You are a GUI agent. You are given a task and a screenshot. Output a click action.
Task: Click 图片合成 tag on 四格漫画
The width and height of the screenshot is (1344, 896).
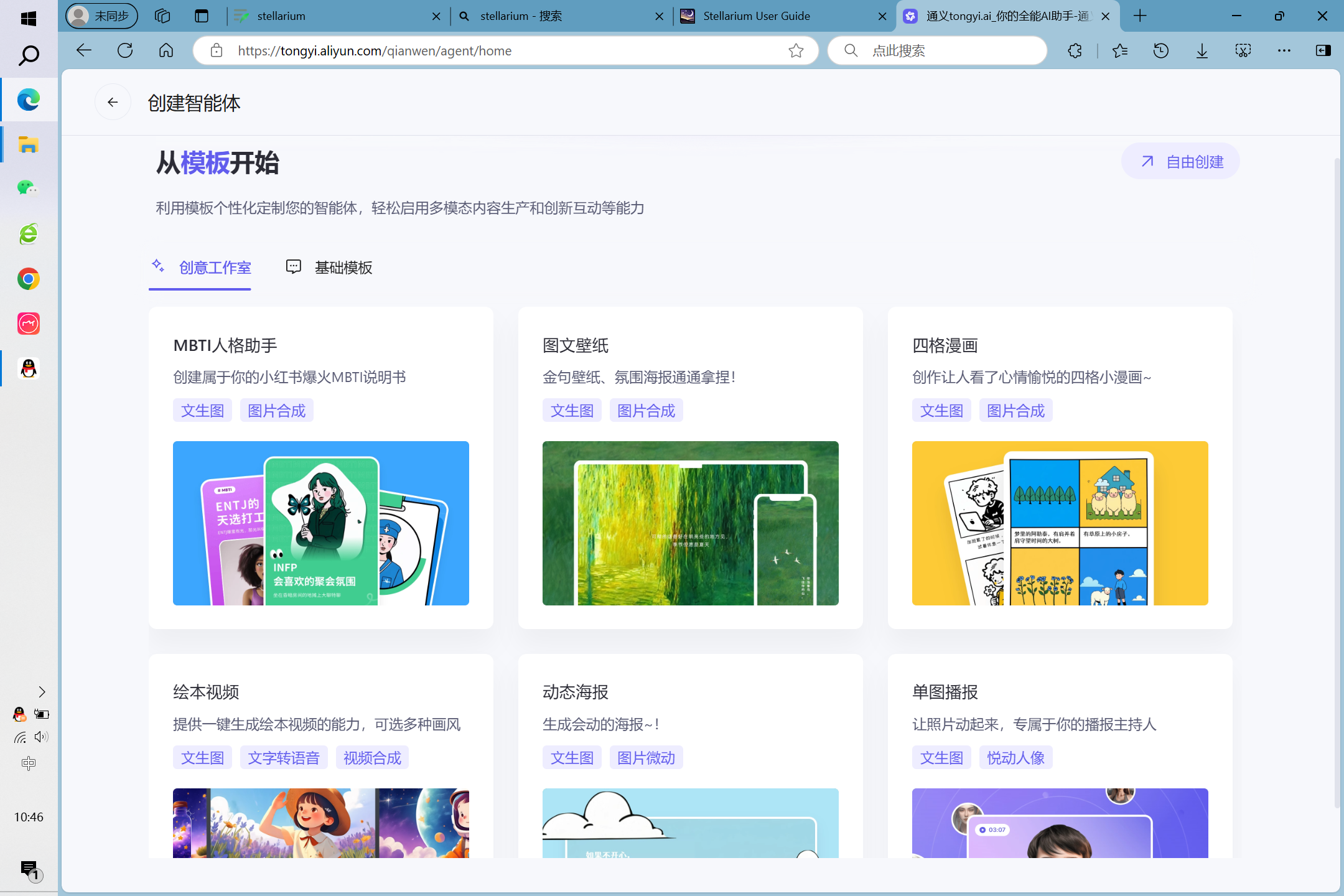pyautogui.click(x=1015, y=411)
